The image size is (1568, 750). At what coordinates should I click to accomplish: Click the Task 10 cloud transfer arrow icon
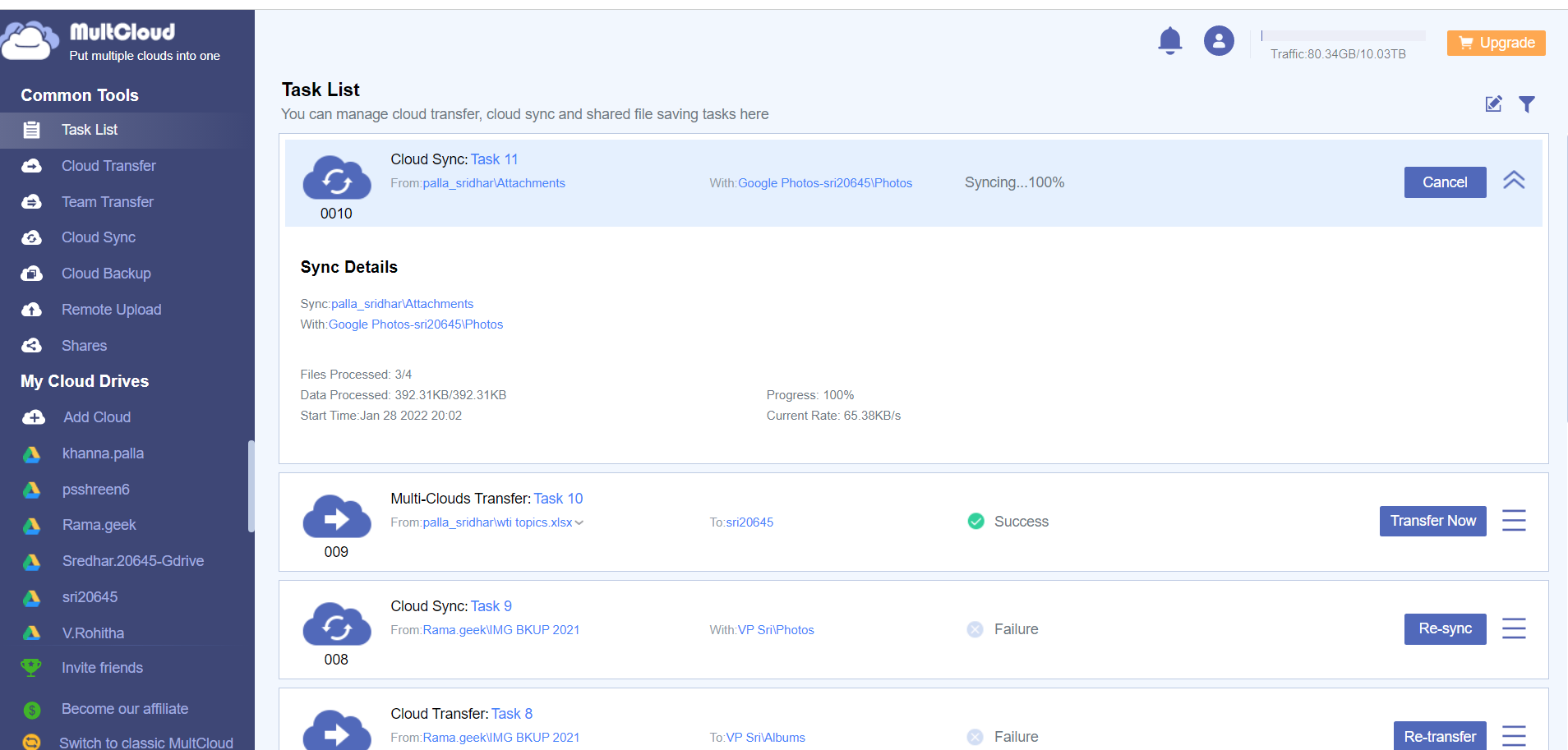click(x=337, y=517)
